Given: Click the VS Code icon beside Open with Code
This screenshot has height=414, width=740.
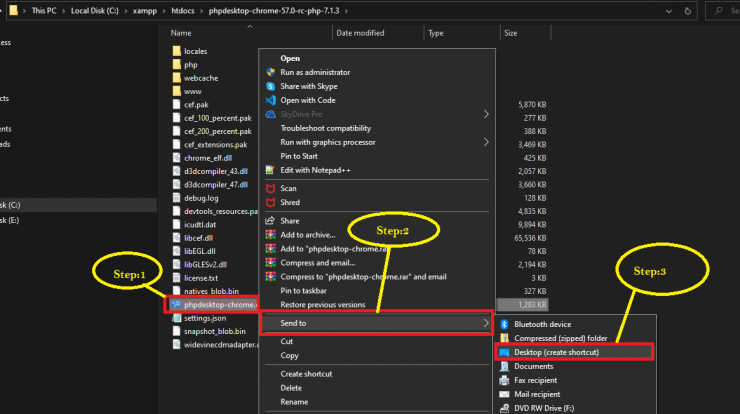Looking at the screenshot, I should (x=270, y=100).
